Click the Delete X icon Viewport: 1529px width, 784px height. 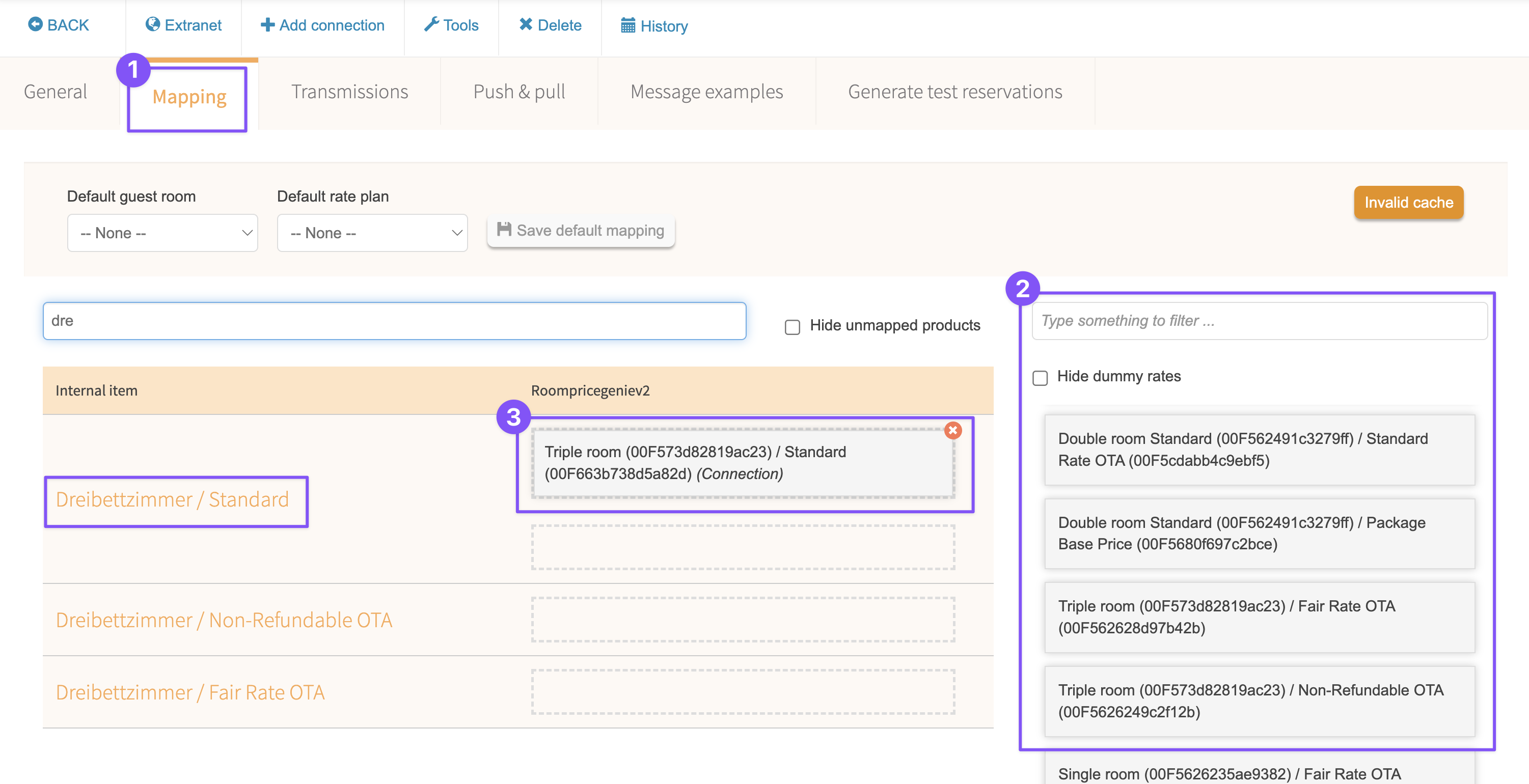pos(525,24)
